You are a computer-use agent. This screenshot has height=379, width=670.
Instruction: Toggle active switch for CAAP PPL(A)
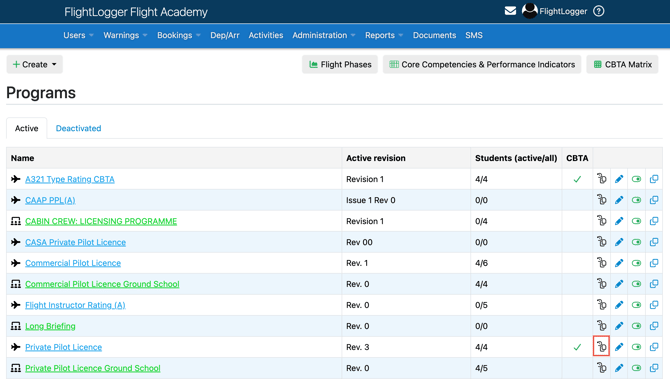click(x=636, y=200)
